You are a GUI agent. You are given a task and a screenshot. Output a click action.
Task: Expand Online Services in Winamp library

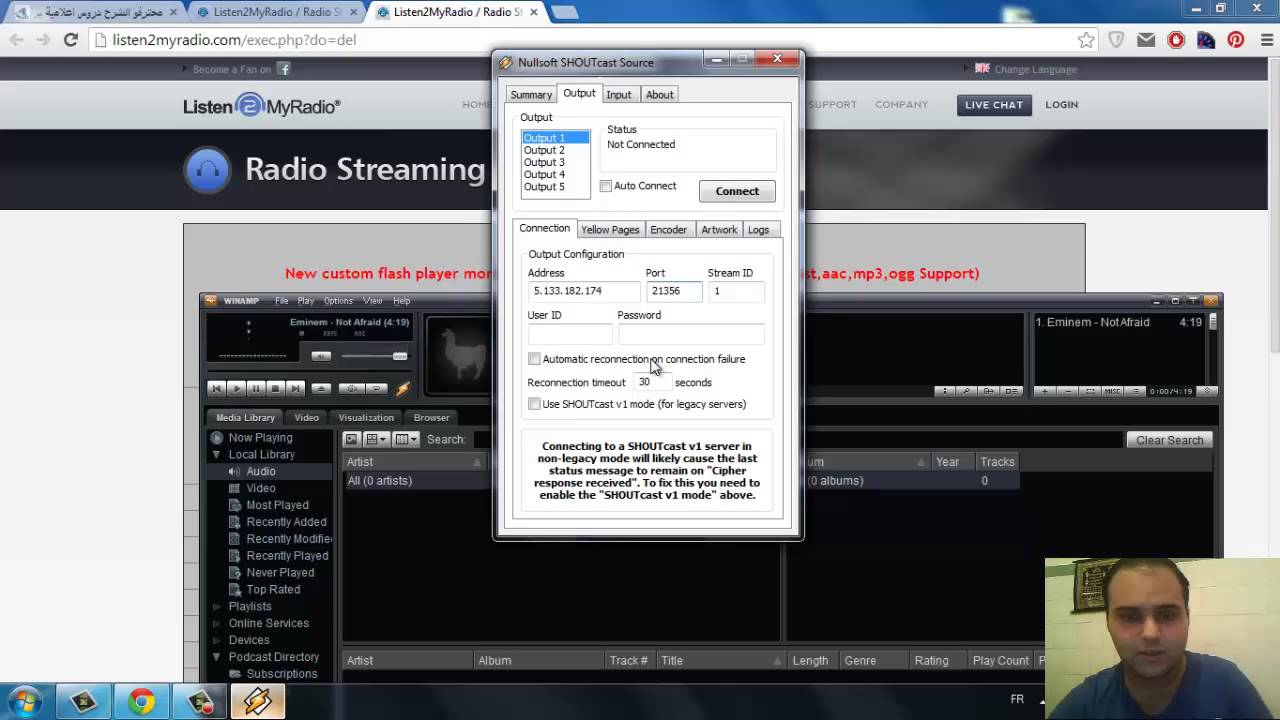(x=216, y=623)
